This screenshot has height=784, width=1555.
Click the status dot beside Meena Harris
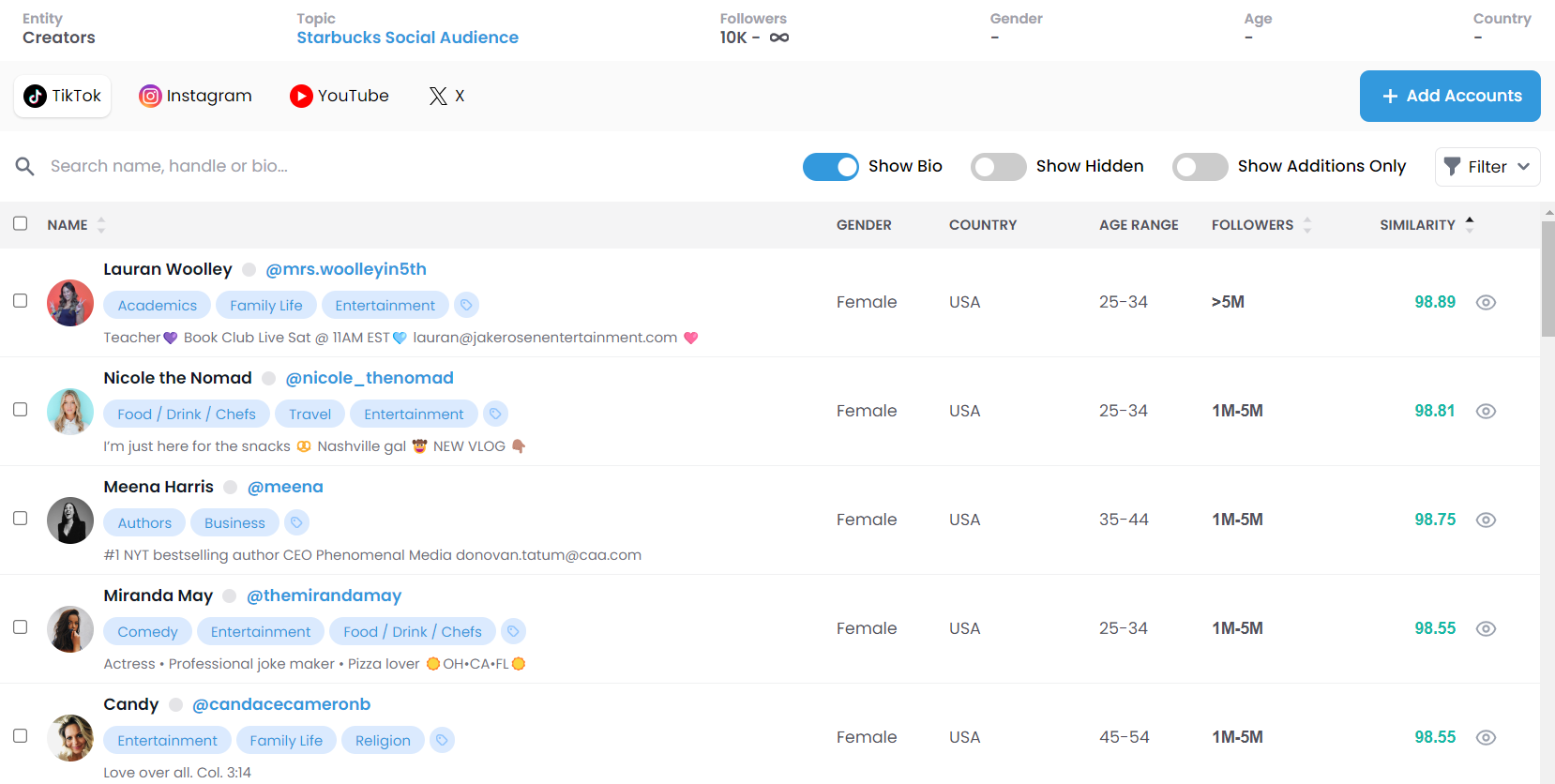pos(231,488)
